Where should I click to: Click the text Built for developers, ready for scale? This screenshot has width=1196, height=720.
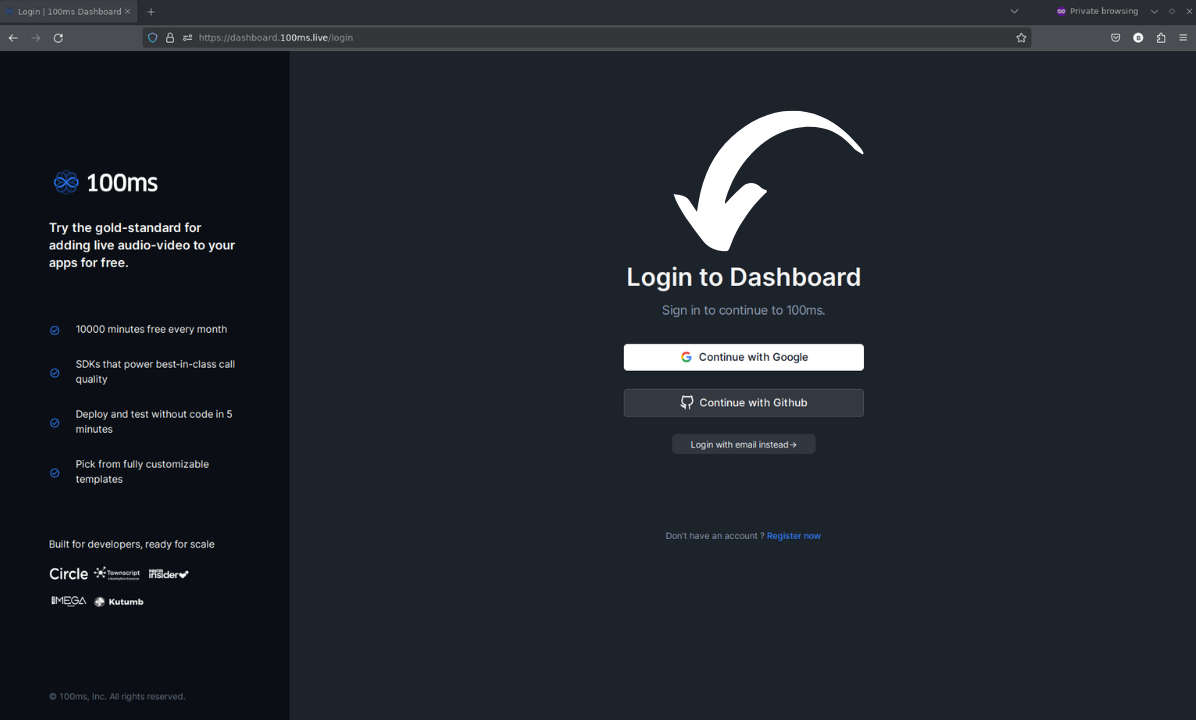[132, 545]
